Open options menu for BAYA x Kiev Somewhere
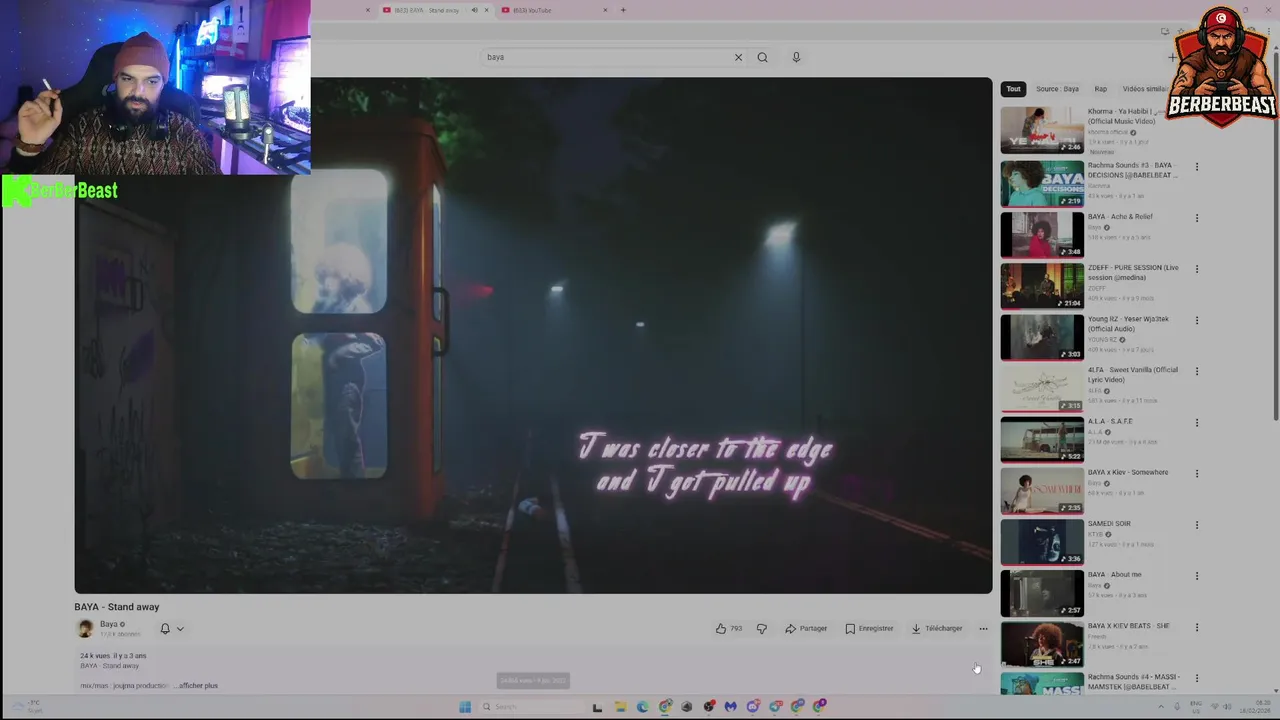The width and height of the screenshot is (1280, 720). (x=1196, y=474)
